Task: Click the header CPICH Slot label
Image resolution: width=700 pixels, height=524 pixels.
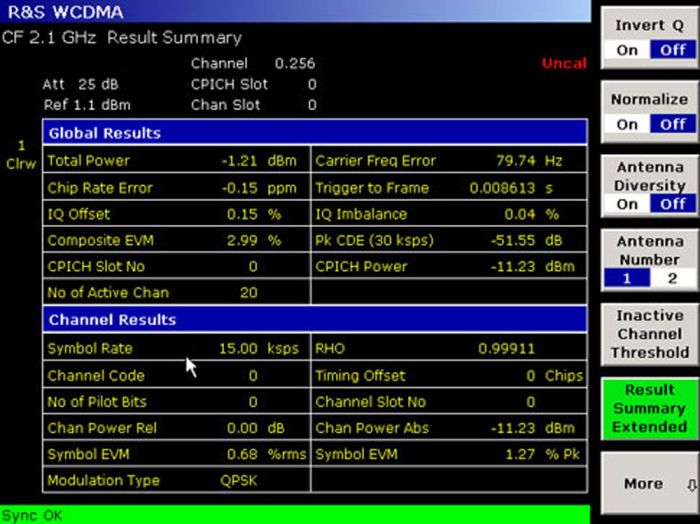Action: [229, 84]
